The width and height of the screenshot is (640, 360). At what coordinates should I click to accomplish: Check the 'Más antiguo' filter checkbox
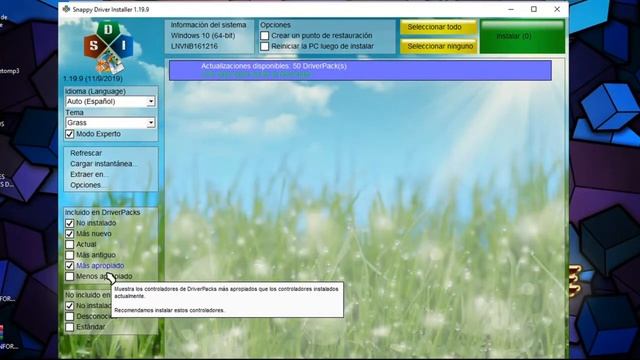click(x=69, y=255)
